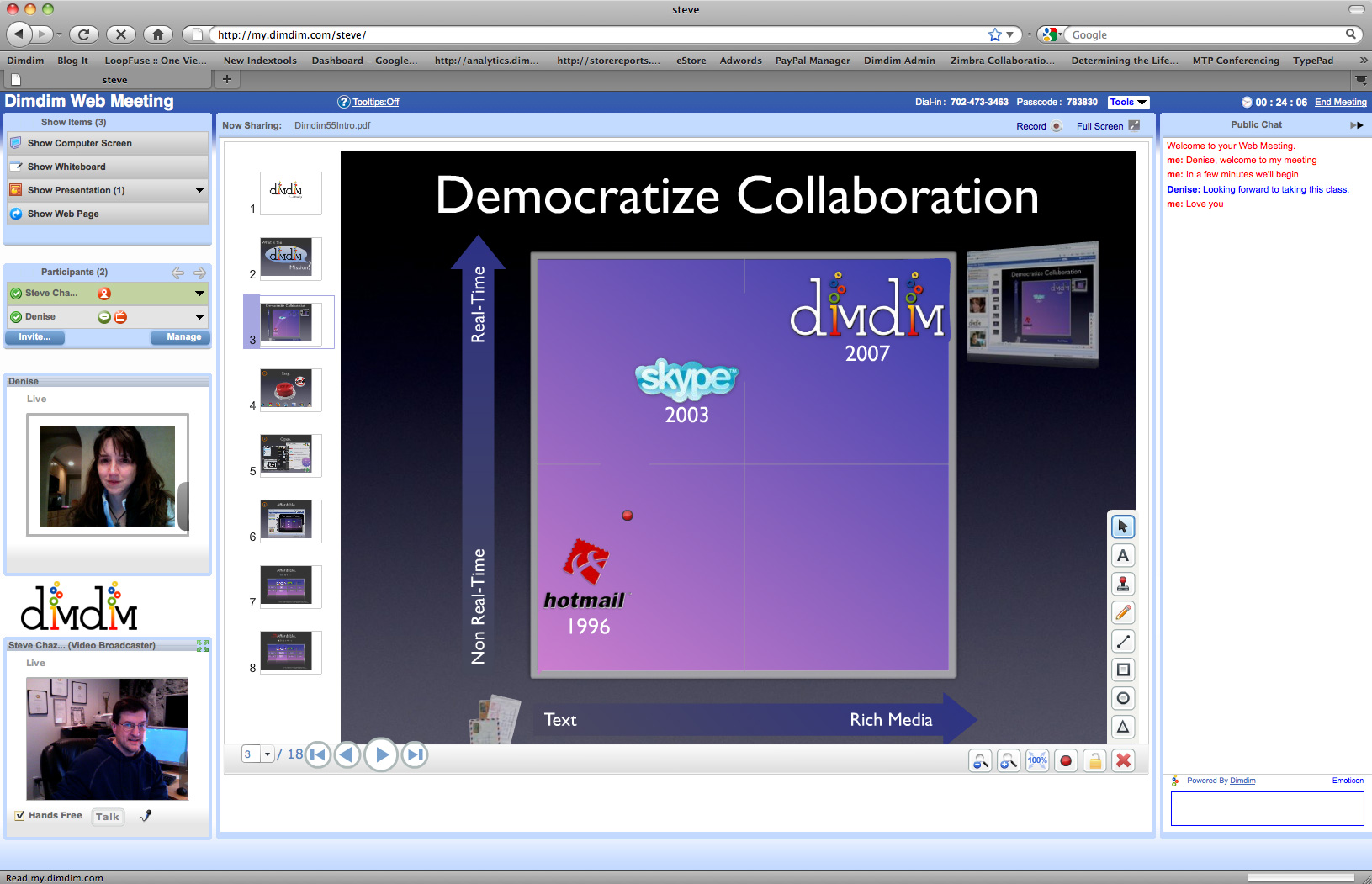Viewport: 1372px width, 884px height.
Task: Click the End Meeting link
Action: (x=1340, y=102)
